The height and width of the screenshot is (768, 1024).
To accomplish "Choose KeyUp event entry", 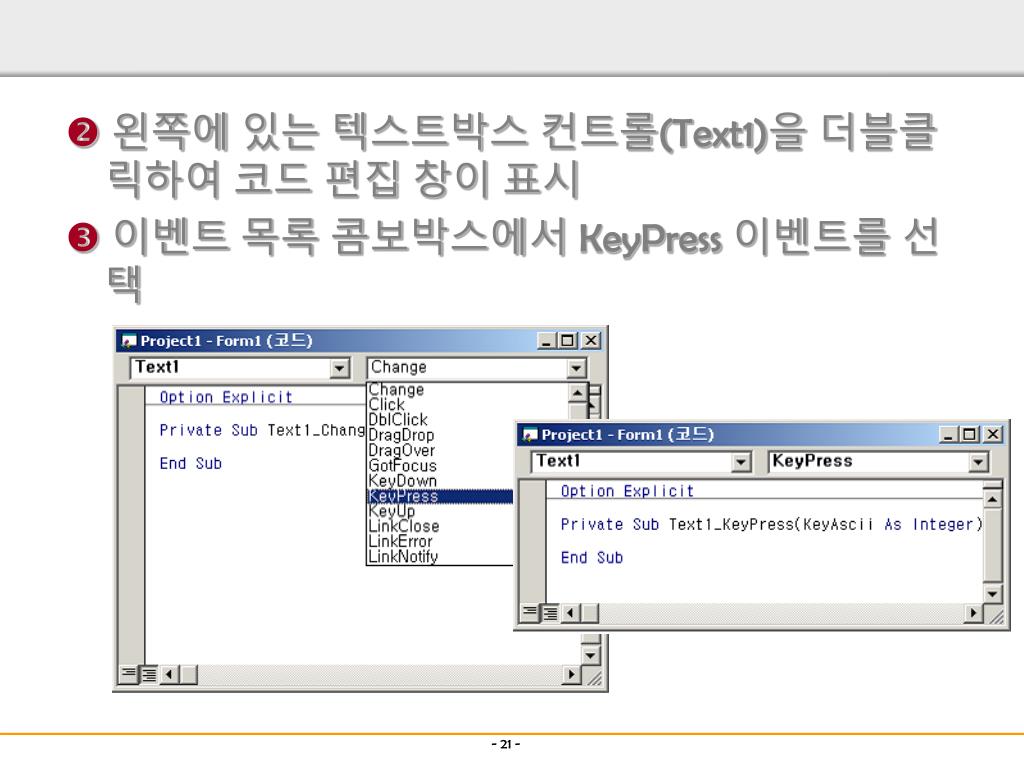I will click(x=392, y=511).
